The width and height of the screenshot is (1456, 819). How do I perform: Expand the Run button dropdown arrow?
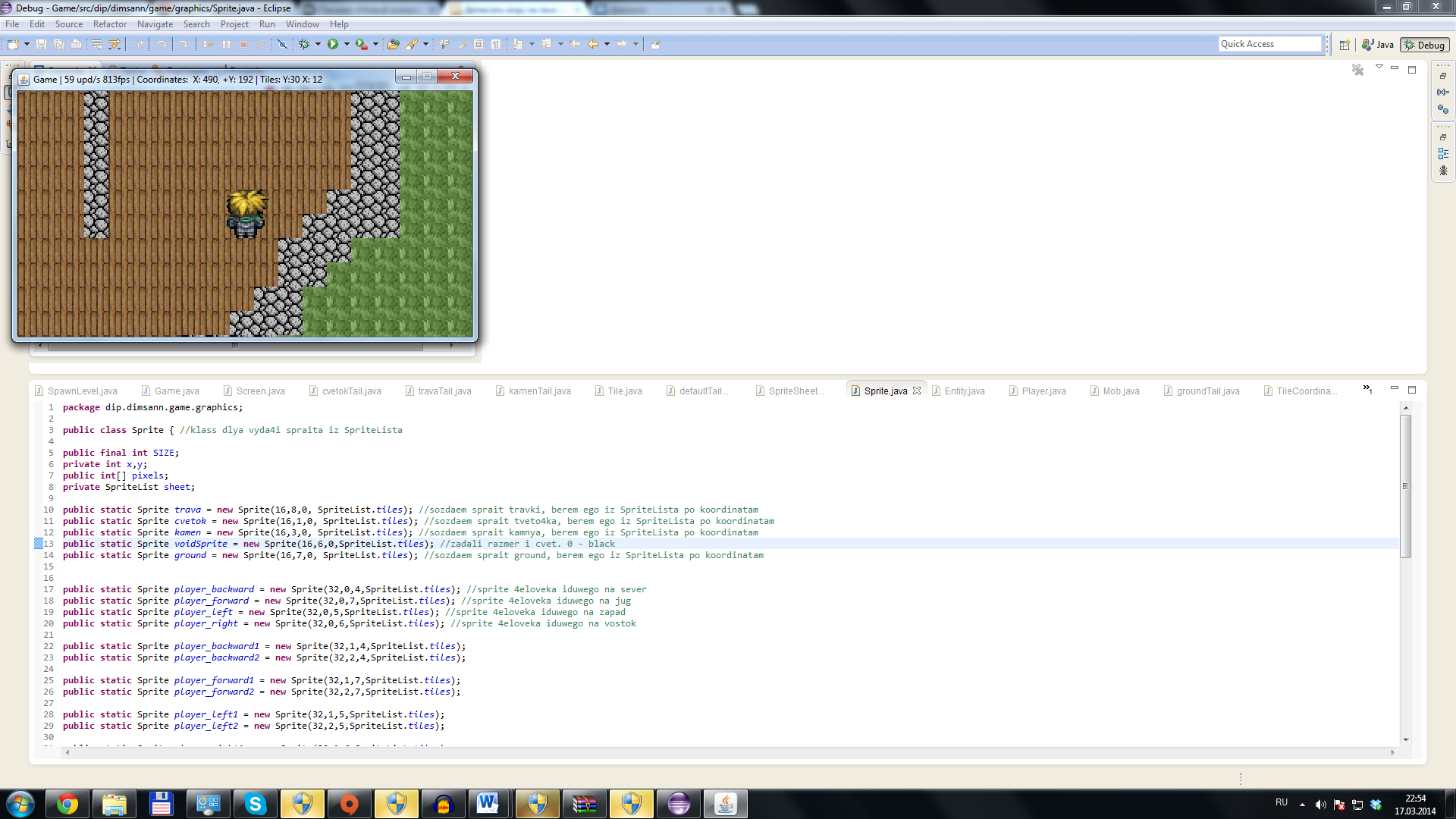pos(347,44)
